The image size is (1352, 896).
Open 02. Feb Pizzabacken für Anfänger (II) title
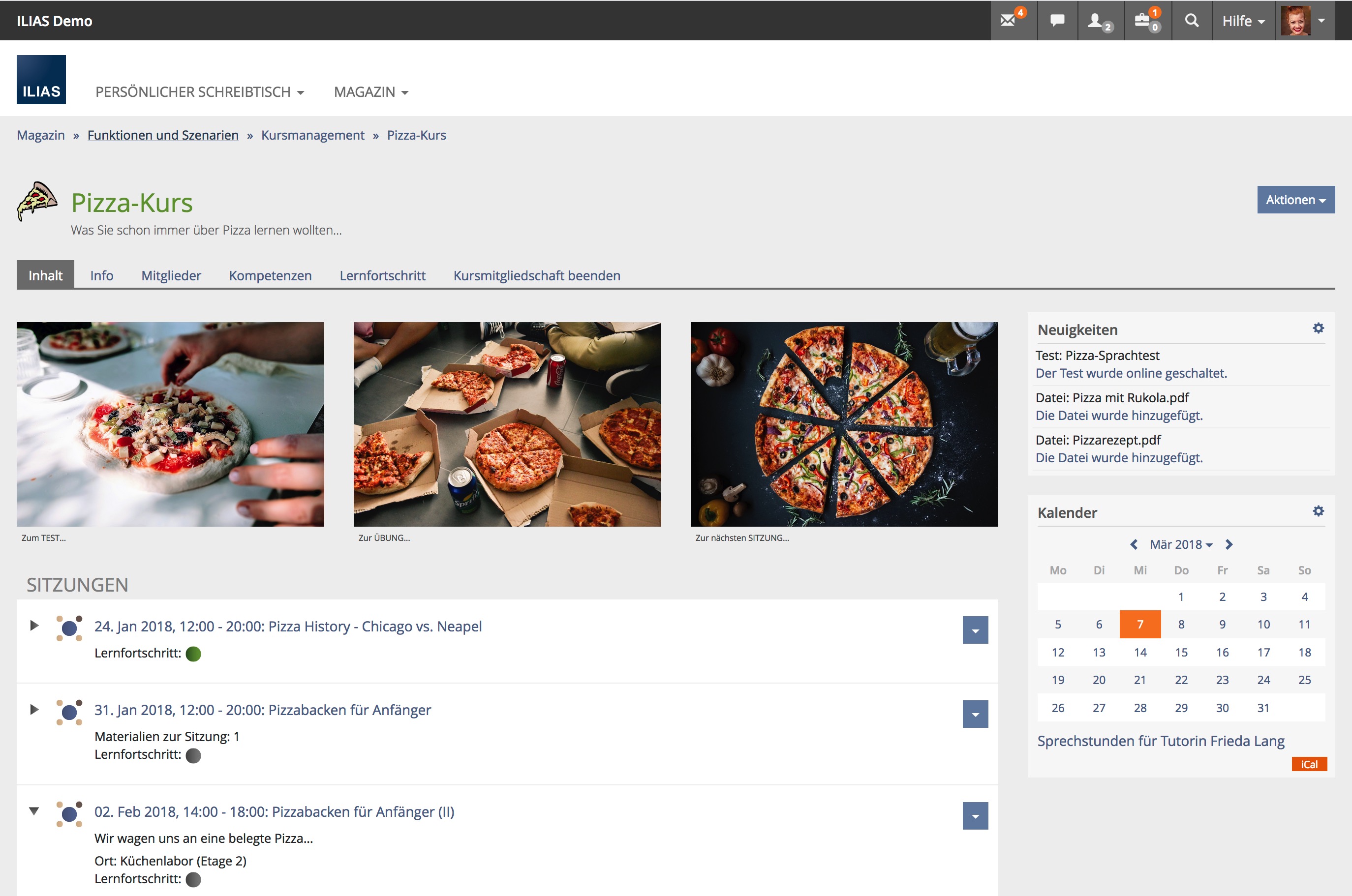(274, 811)
